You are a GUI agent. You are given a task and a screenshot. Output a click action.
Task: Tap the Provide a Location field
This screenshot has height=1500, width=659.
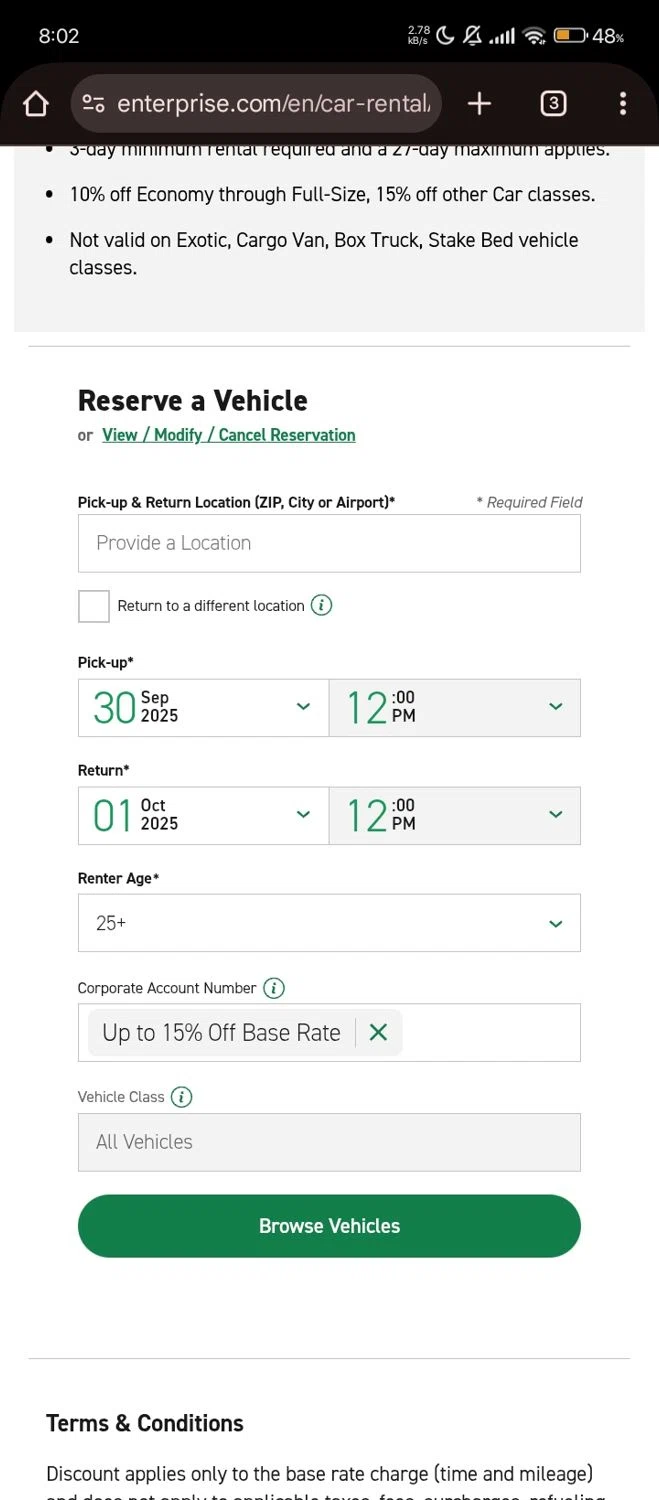click(329, 543)
